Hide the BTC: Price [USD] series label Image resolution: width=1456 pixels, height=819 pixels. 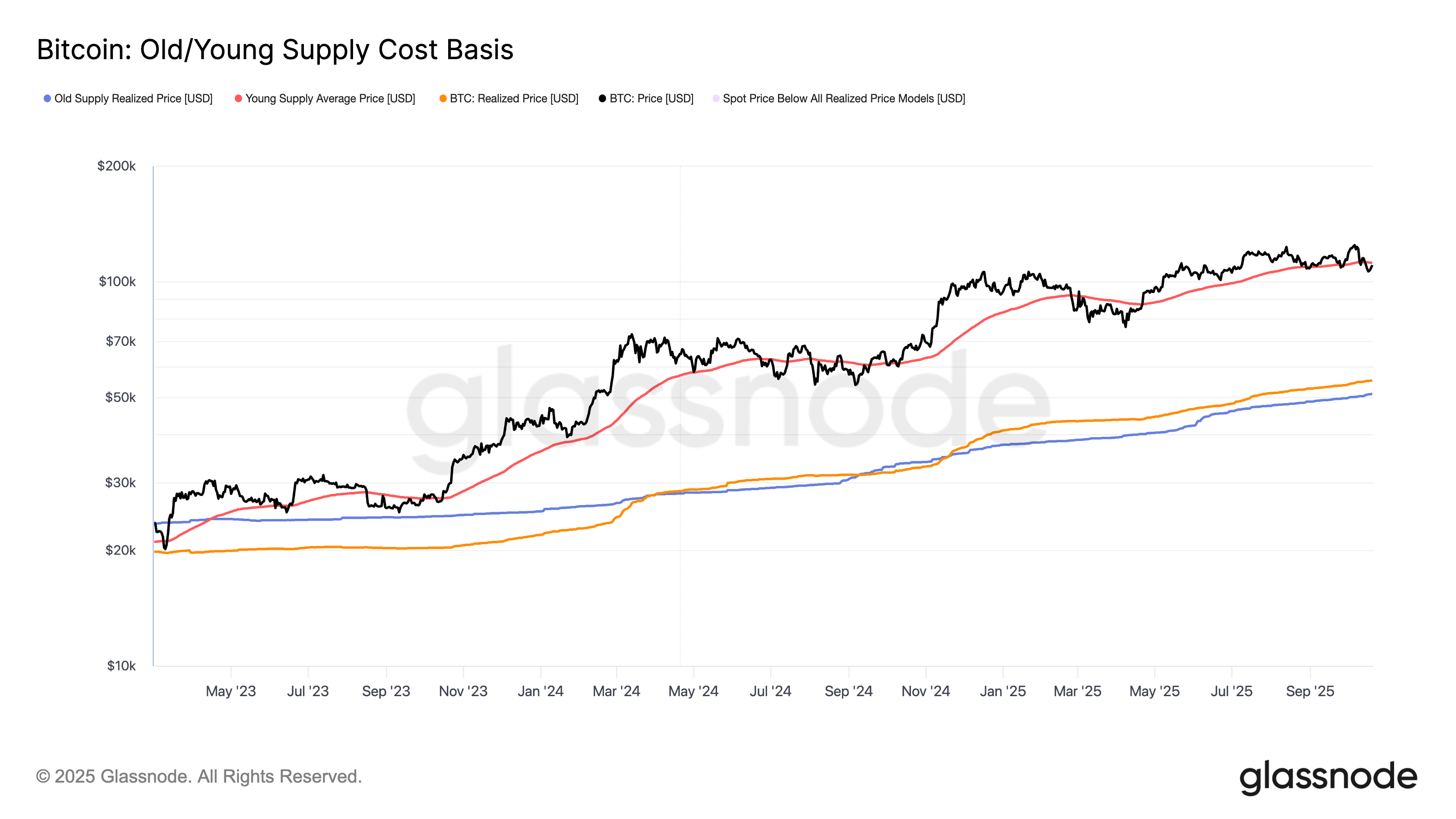point(651,99)
